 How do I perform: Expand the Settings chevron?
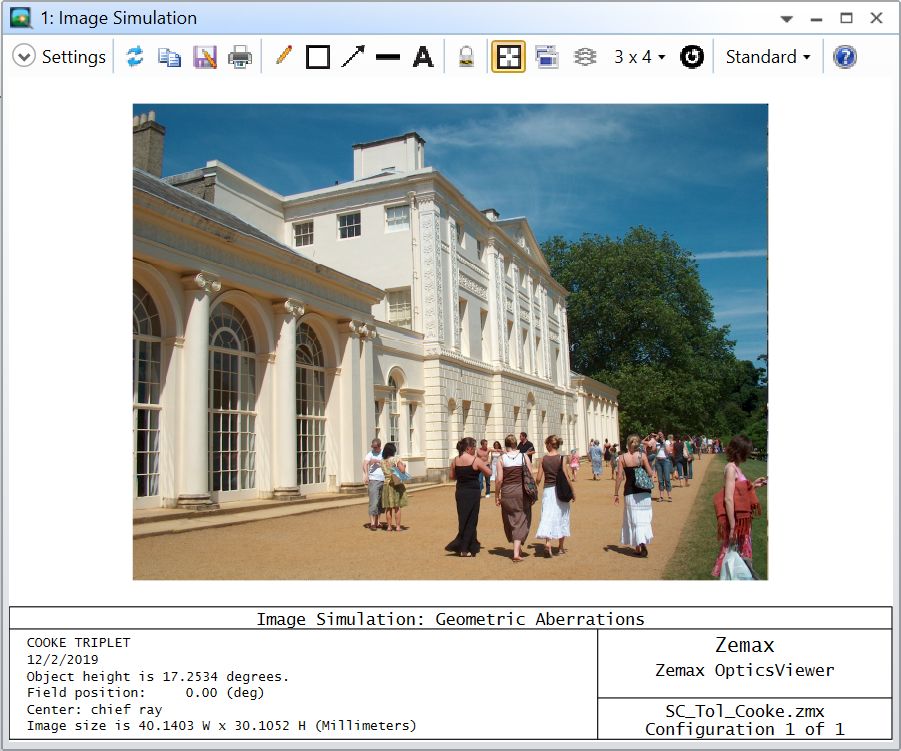point(24,57)
